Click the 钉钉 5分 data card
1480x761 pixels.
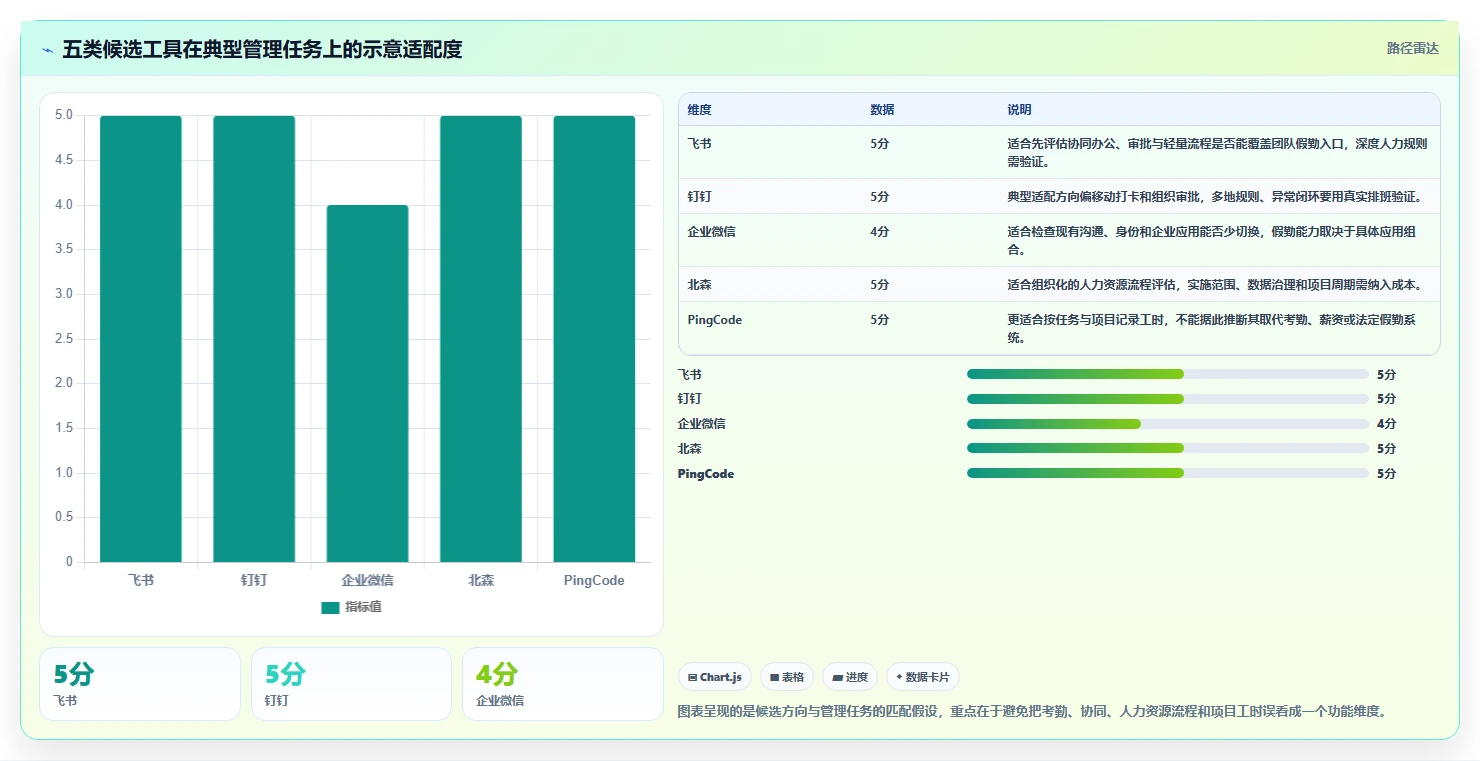click(x=351, y=684)
